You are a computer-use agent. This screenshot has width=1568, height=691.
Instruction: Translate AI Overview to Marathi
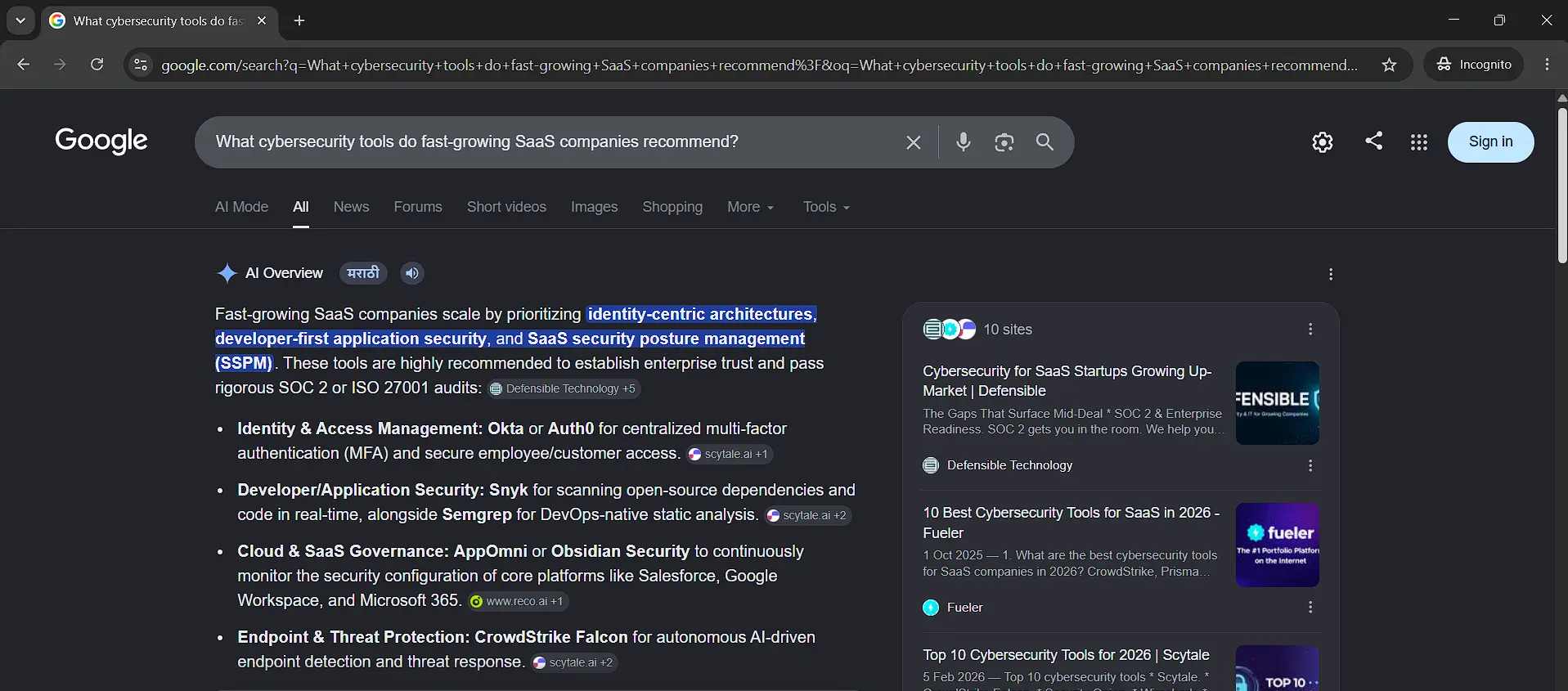click(363, 273)
